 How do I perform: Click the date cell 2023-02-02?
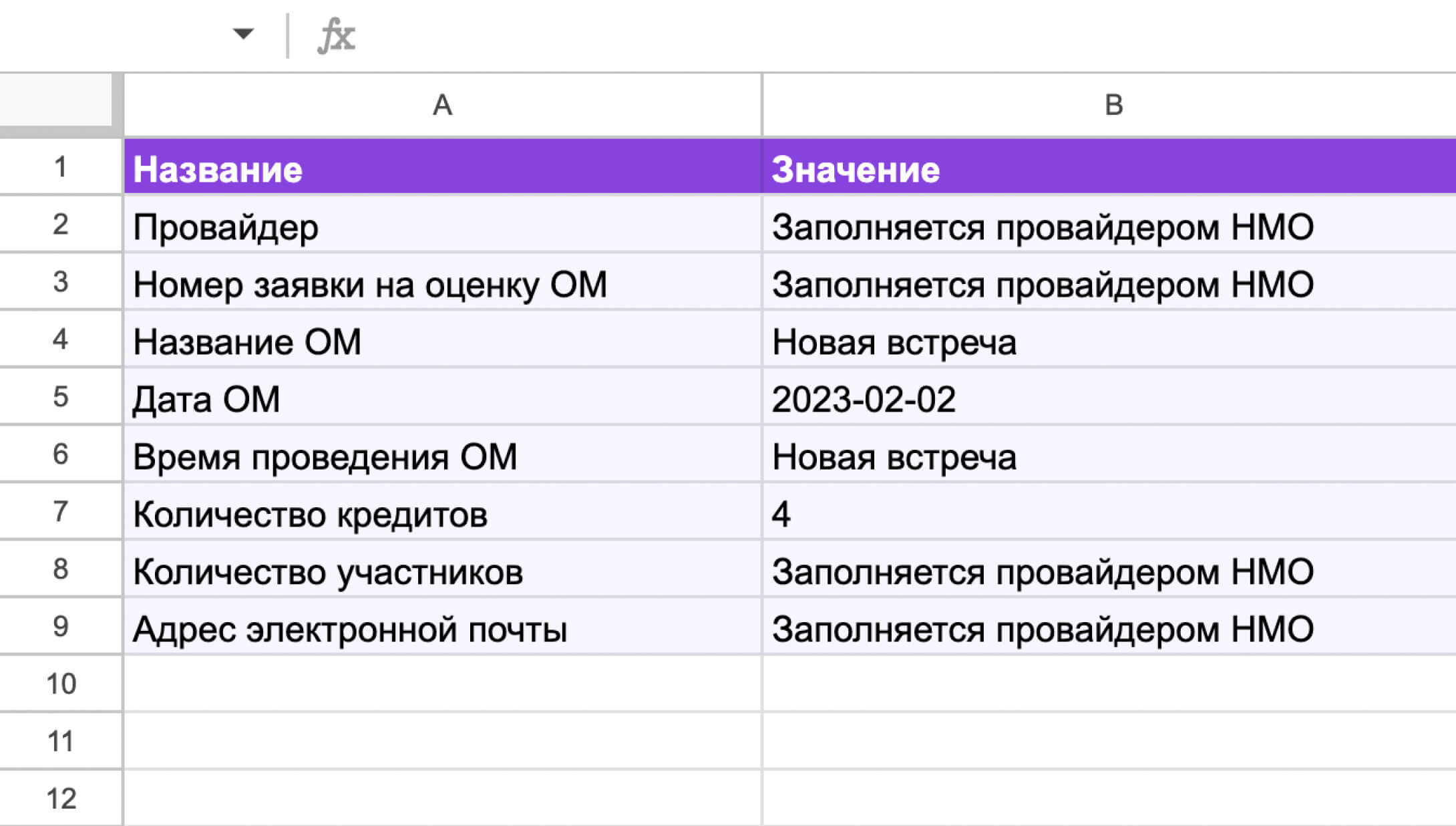tap(1109, 398)
